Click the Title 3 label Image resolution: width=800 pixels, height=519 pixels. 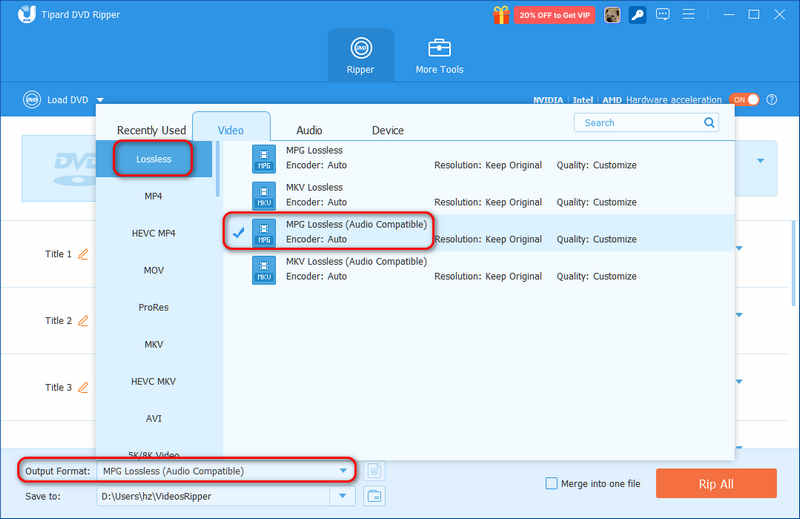click(x=58, y=387)
